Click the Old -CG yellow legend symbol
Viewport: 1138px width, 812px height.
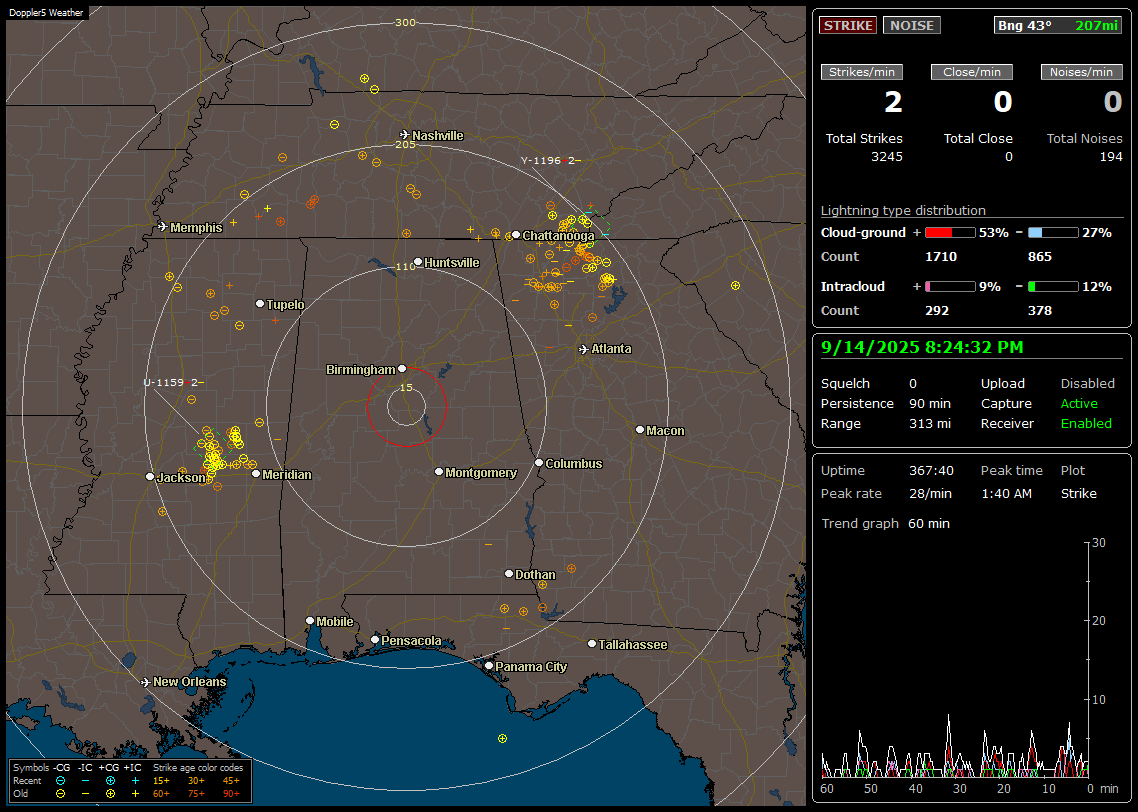click(60, 794)
